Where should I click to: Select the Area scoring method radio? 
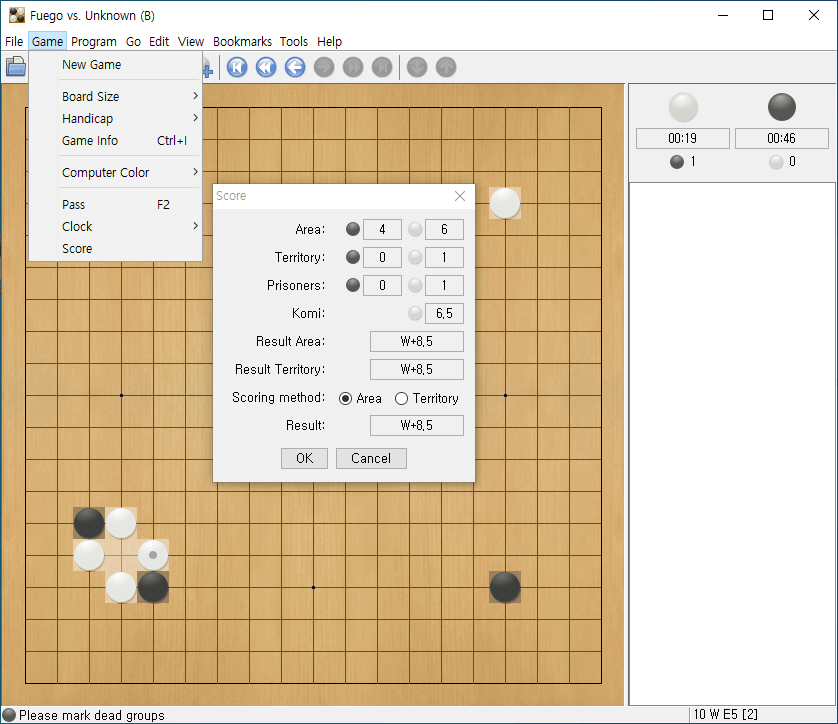pyautogui.click(x=345, y=399)
